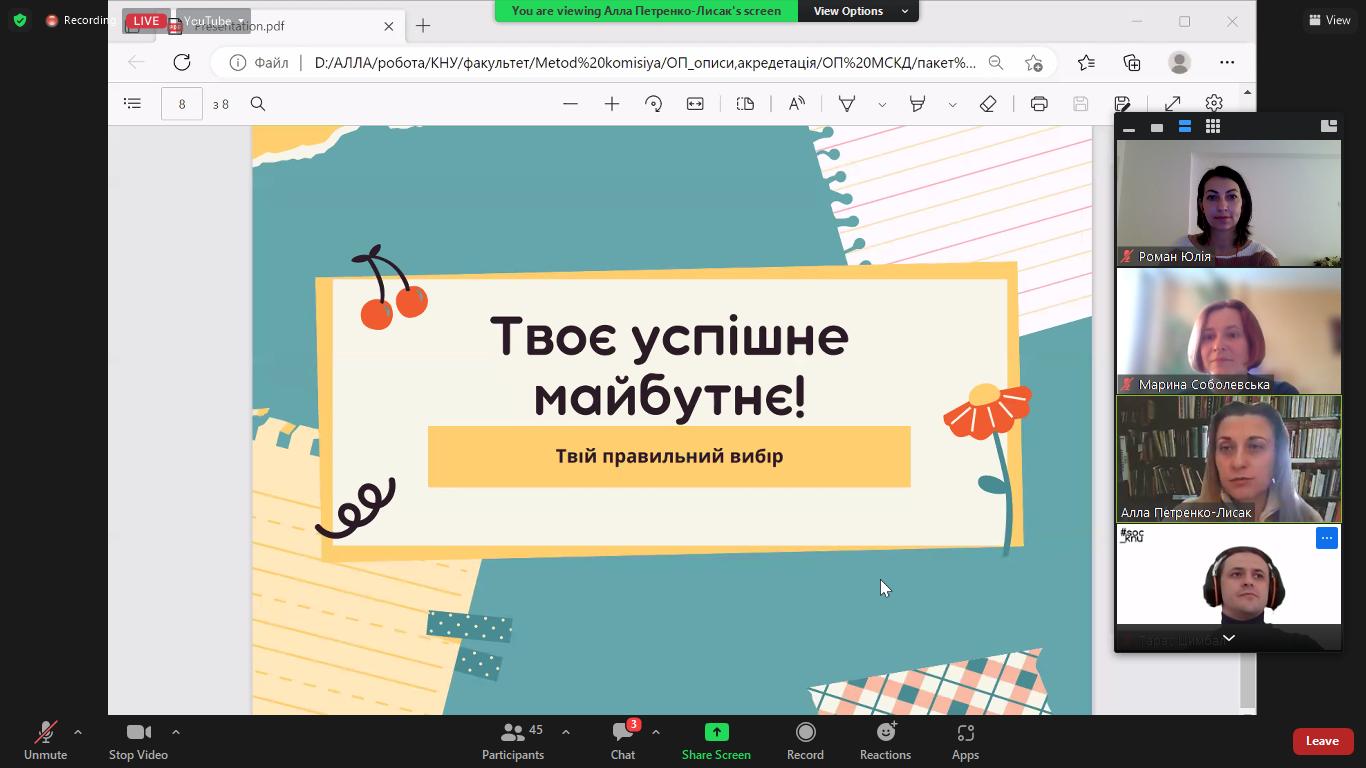Switch video panel to grid view
The image size is (1366, 768).
(x=1213, y=127)
